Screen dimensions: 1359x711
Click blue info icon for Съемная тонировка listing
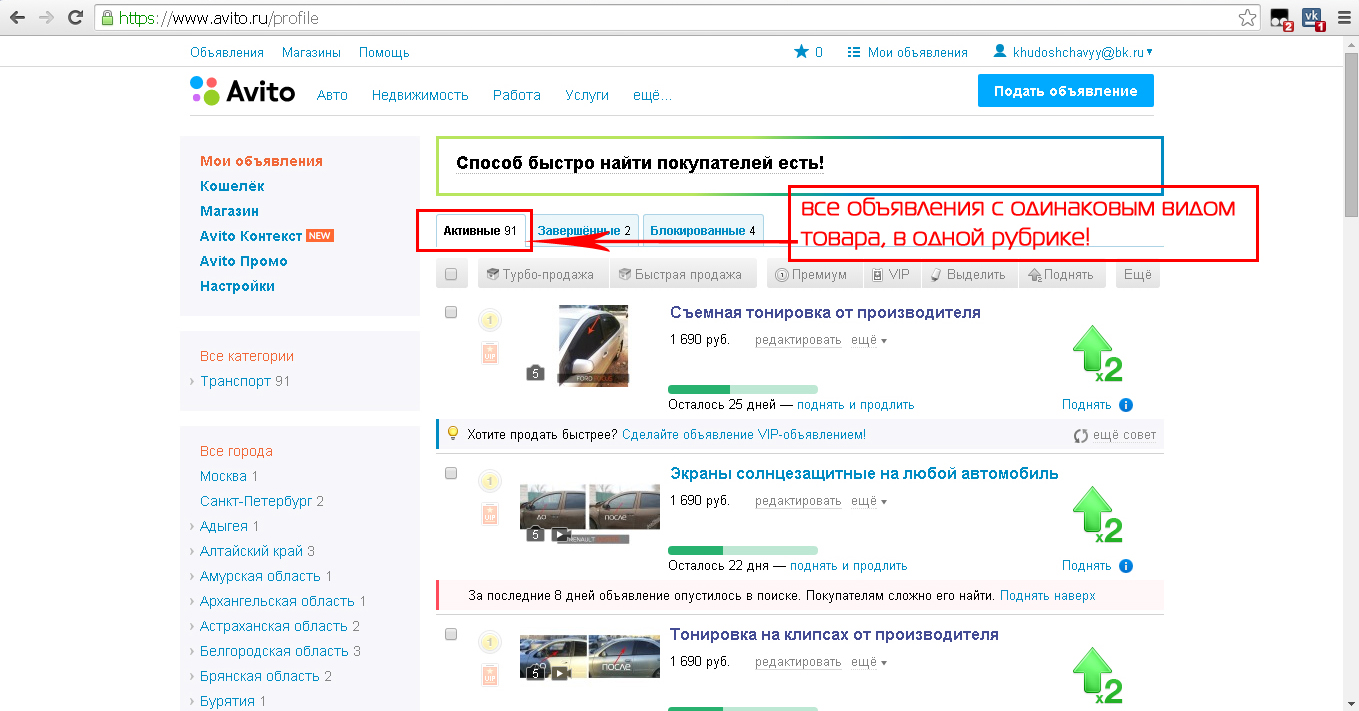(x=1125, y=405)
